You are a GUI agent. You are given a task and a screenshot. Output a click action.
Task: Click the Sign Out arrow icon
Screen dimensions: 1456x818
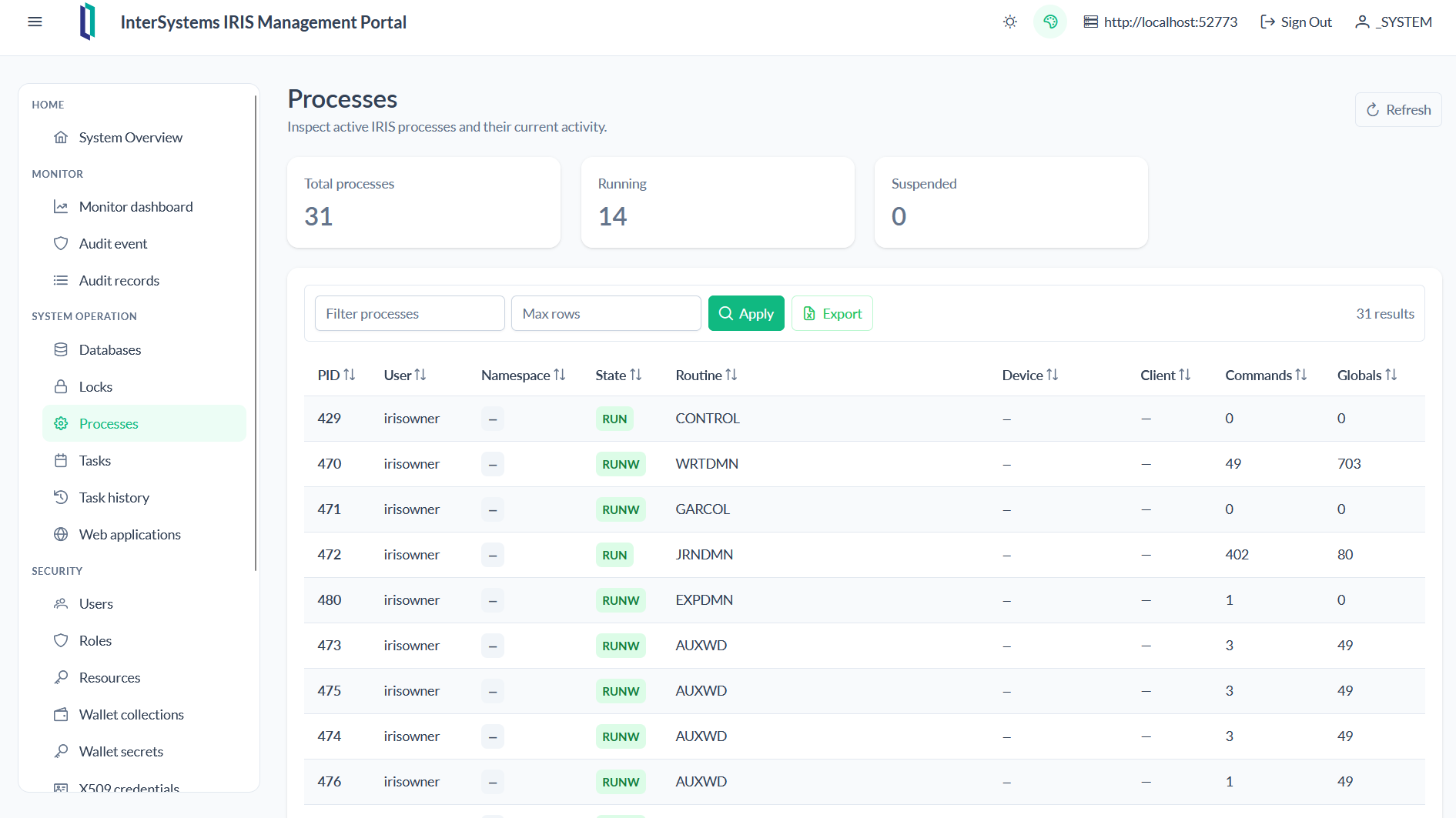click(x=1267, y=22)
